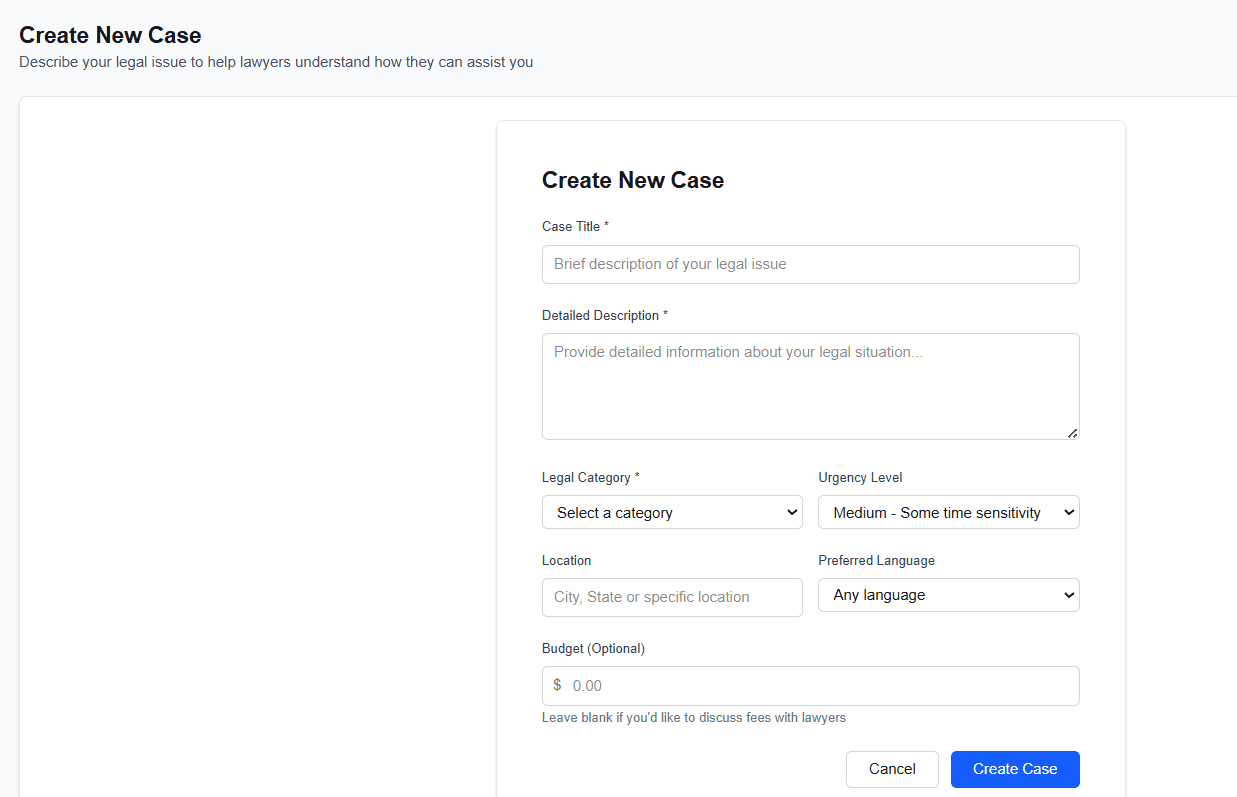Open the Urgency Level dropdown
1237x797 pixels.
948,512
